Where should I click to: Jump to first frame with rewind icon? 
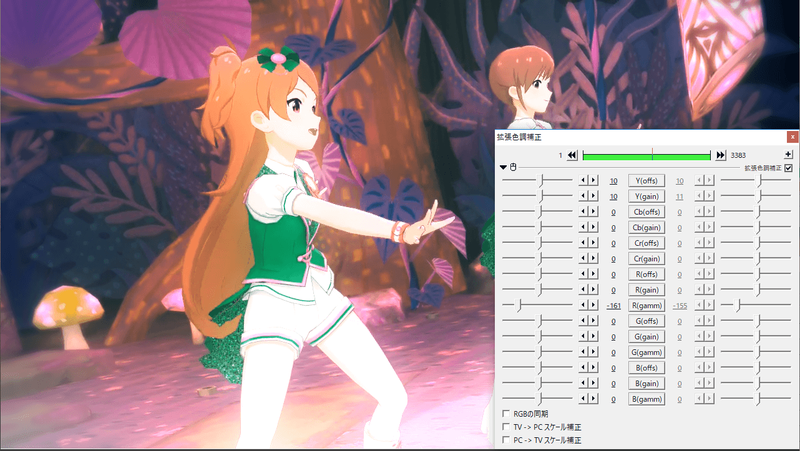(x=572, y=155)
